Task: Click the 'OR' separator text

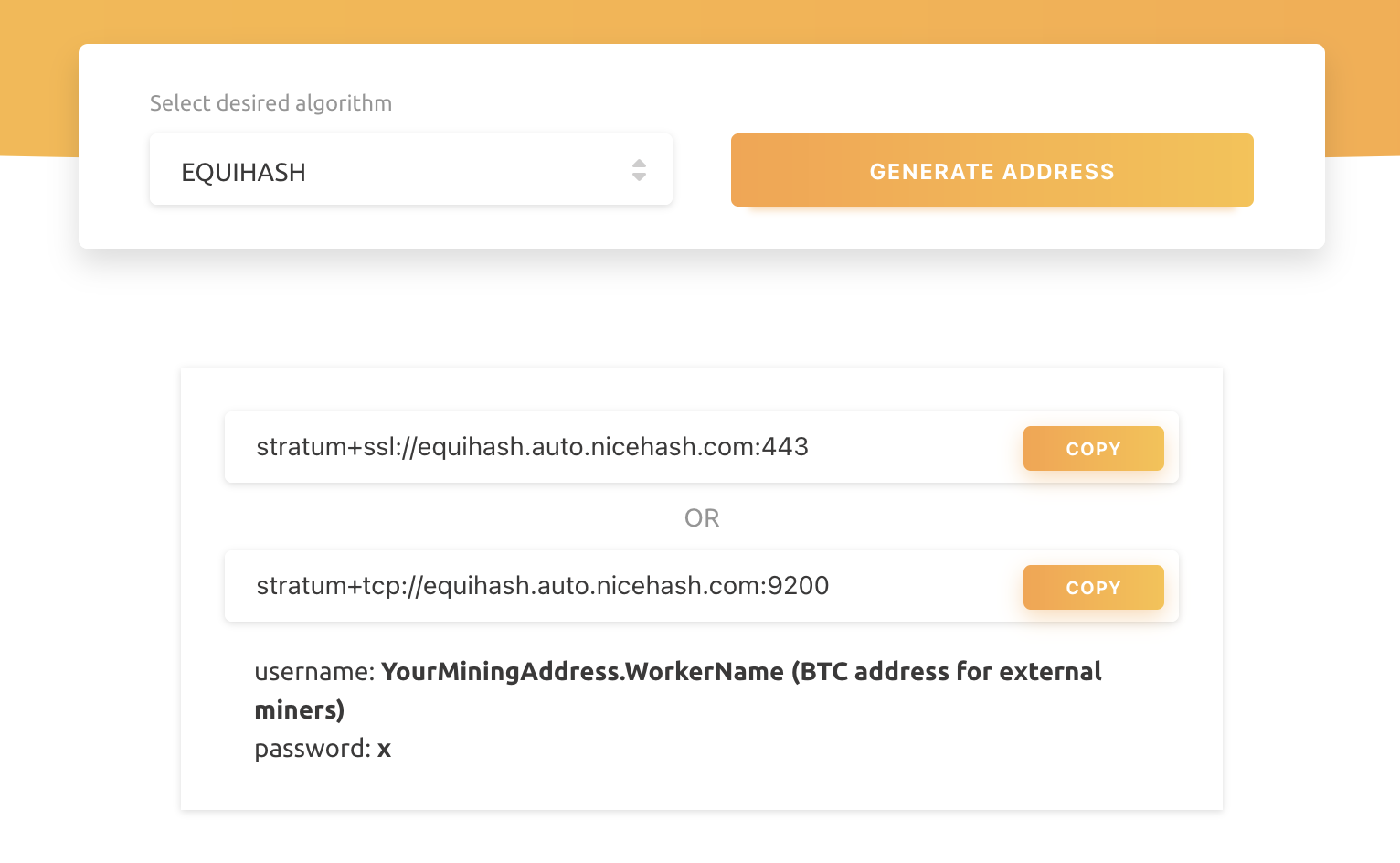Action: tap(702, 518)
